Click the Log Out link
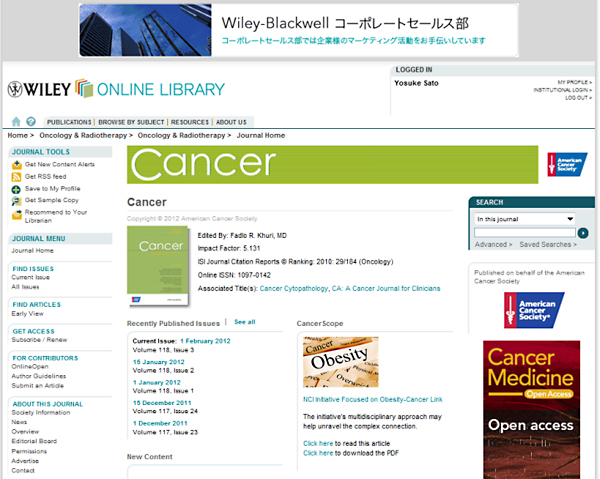The width and height of the screenshot is (600, 479). point(576,98)
